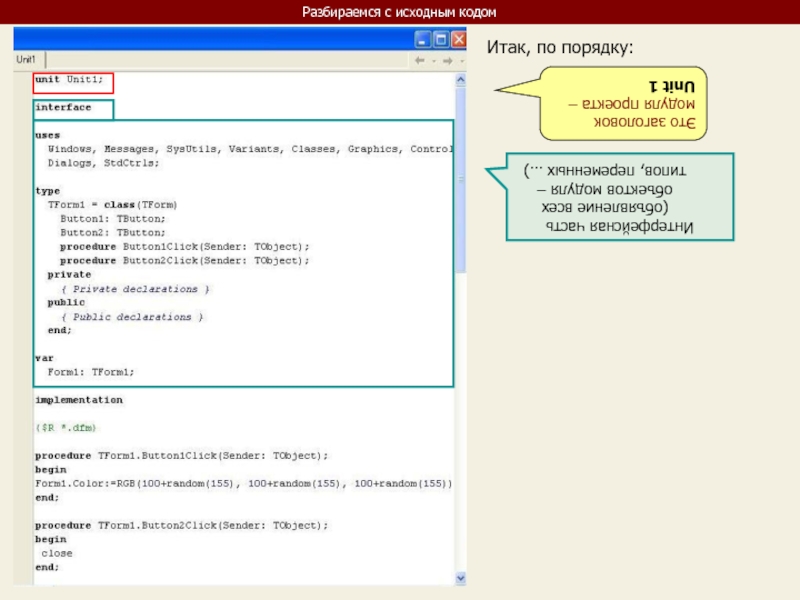
Task: Click the scrollbar up arrow
Action: click(x=460, y=80)
